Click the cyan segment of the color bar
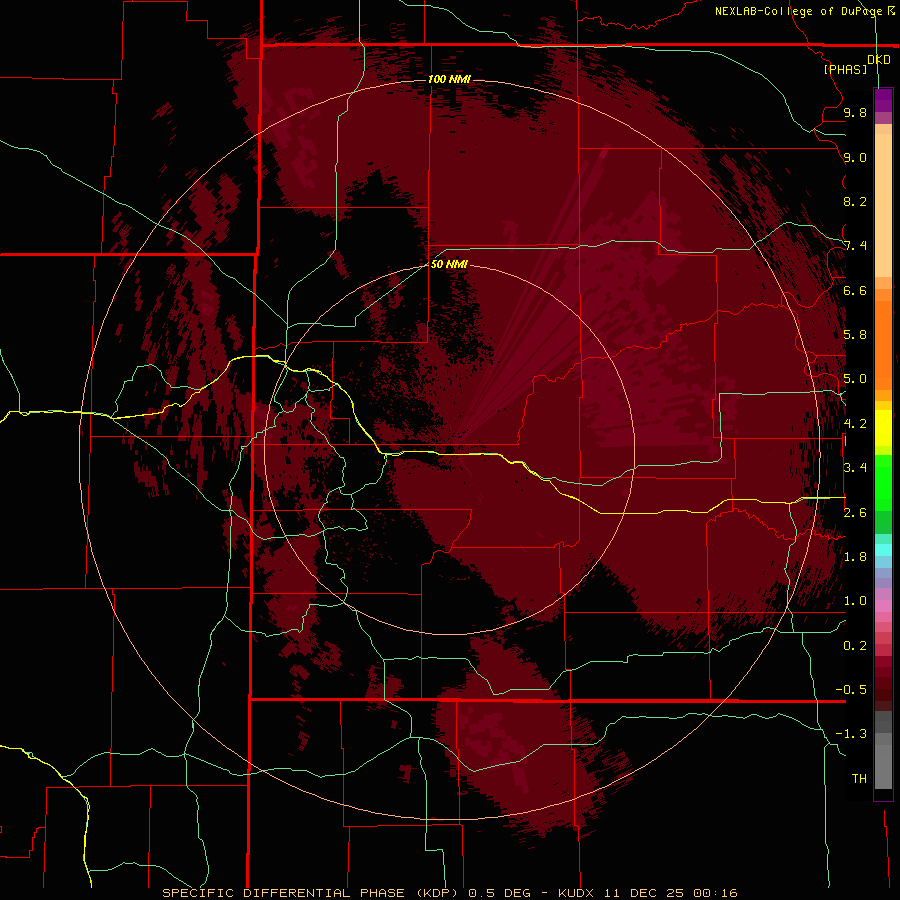 [x=883, y=549]
